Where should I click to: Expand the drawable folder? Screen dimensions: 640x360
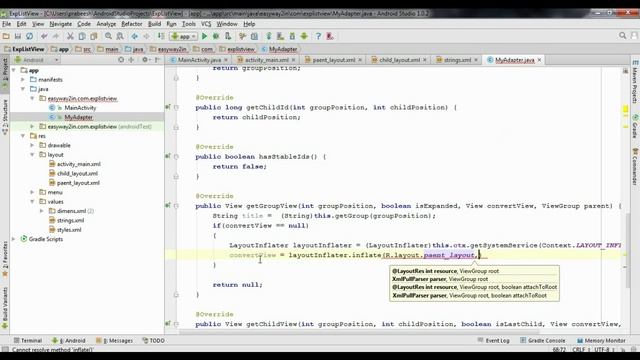(x=33, y=145)
